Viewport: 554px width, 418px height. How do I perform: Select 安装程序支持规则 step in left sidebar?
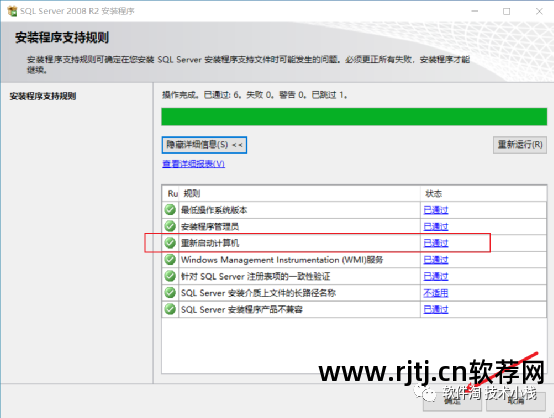pos(42,96)
